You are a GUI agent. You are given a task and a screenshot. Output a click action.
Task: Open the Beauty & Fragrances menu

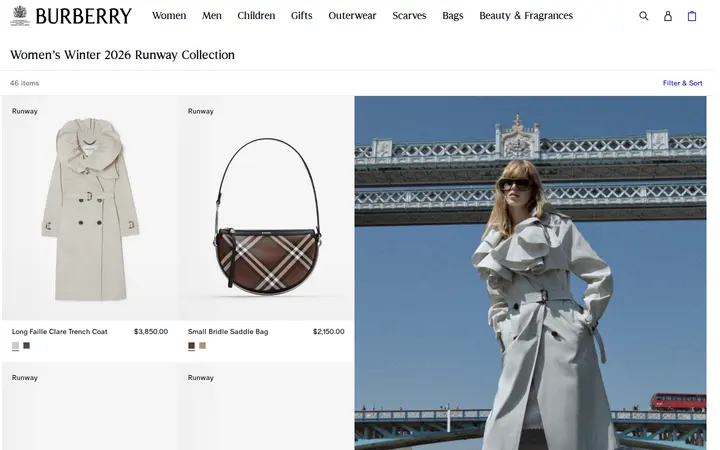[x=526, y=16]
